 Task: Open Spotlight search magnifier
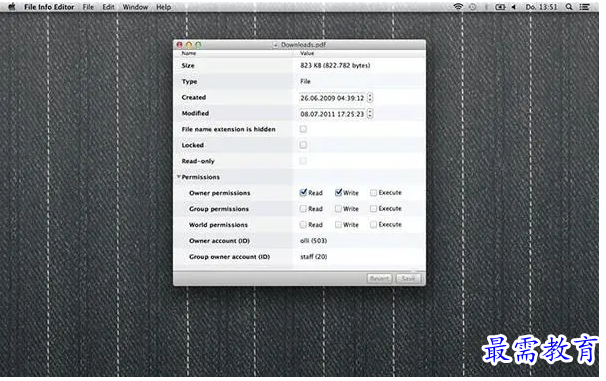tap(569, 7)
